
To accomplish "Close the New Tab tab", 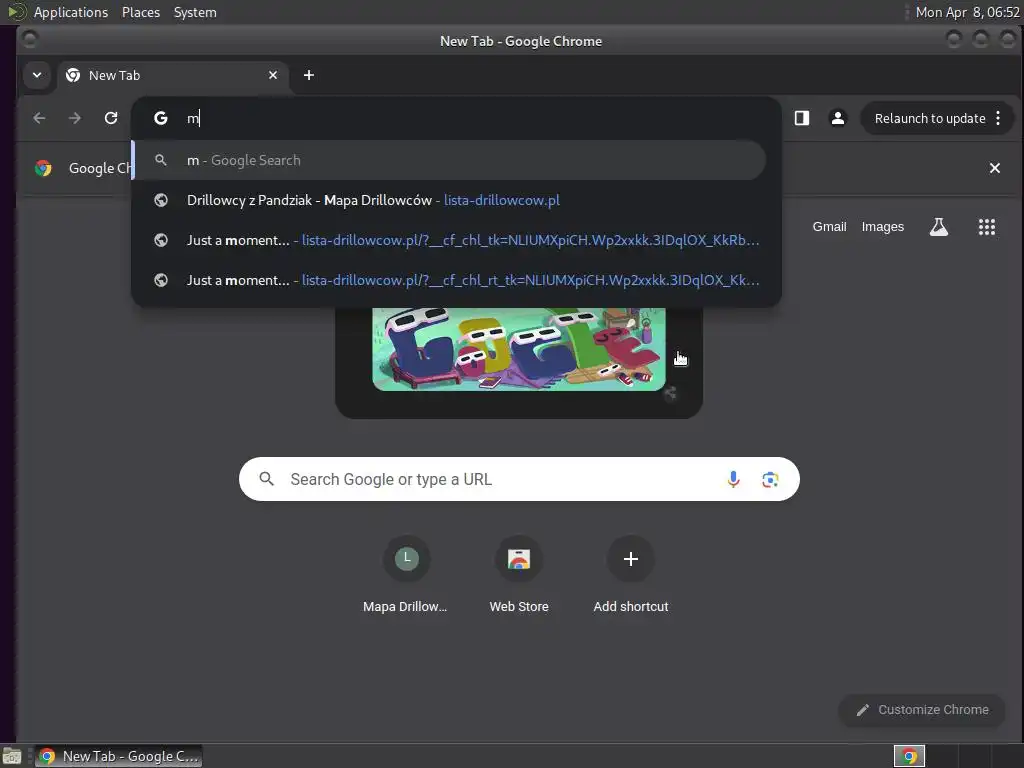I will point(273,75).
